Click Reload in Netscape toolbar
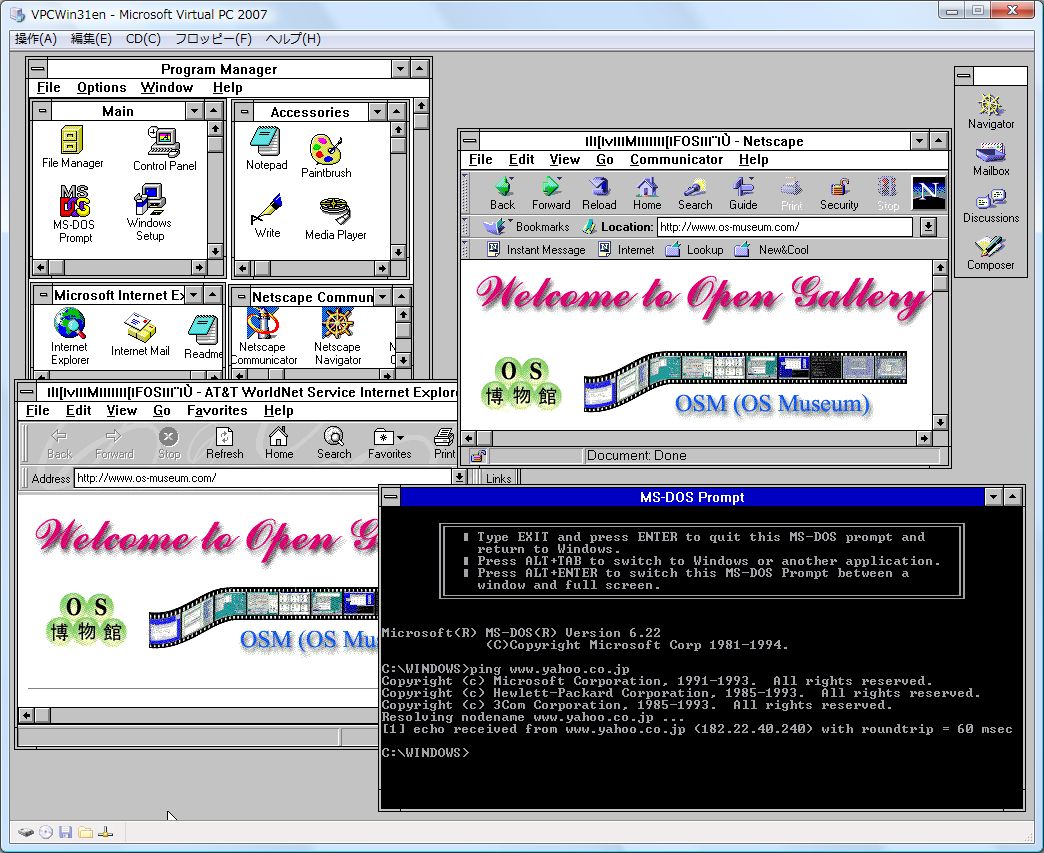 (x=599, y=194)
